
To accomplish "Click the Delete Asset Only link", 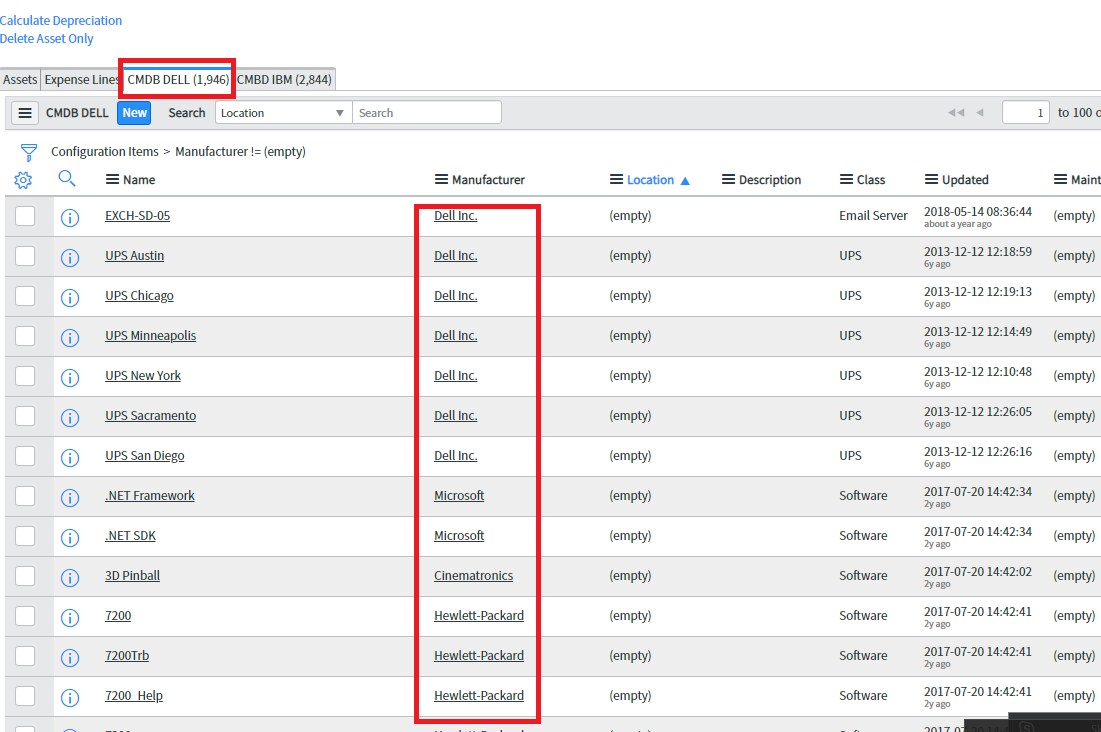I will tap(46, 39).
